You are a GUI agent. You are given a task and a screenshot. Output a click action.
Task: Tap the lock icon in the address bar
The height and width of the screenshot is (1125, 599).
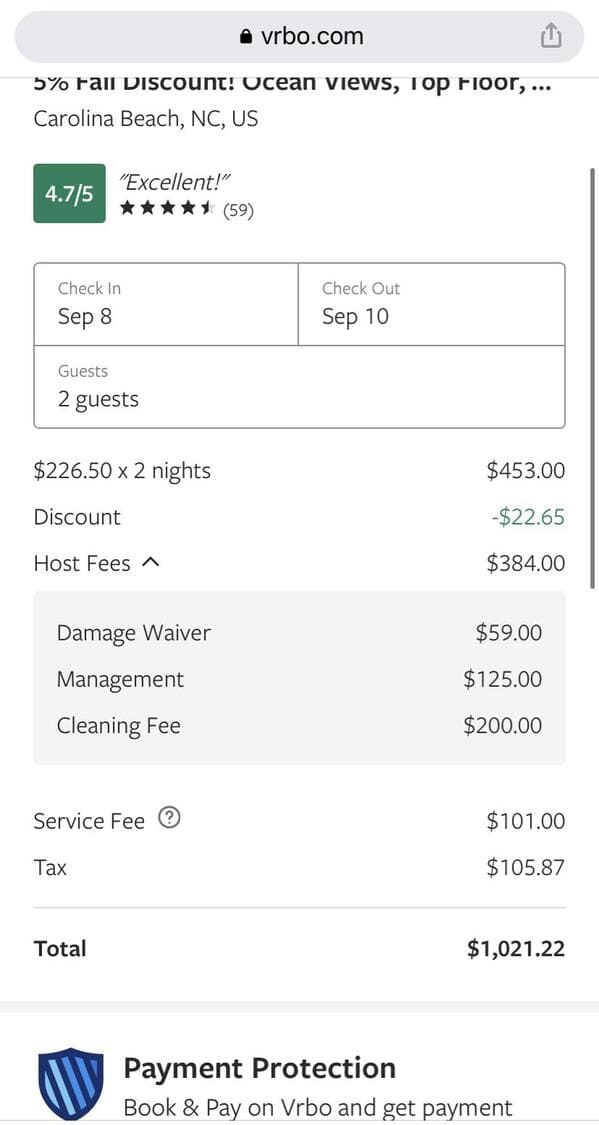click(x=246, y=36)
